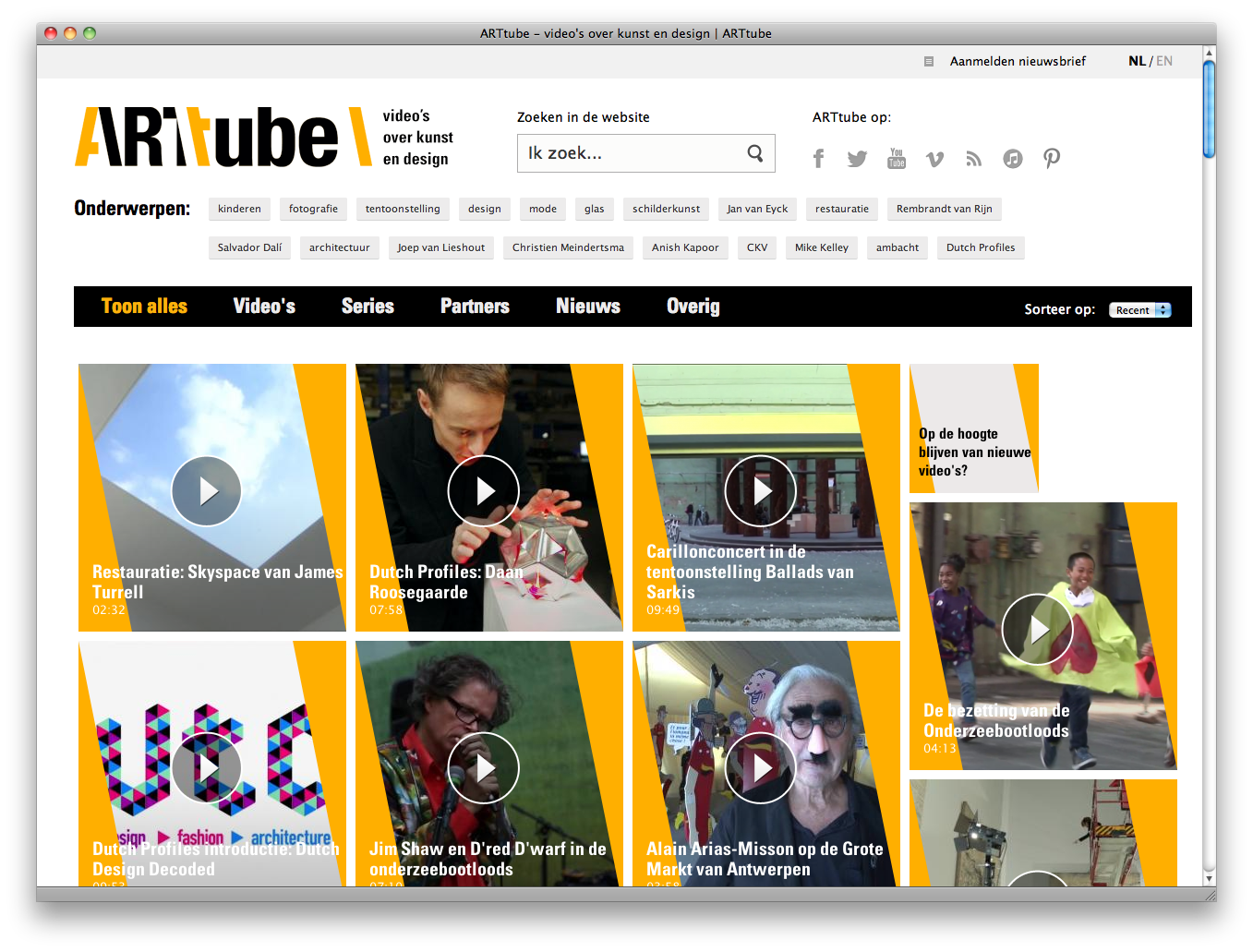Filter by the ambacht topic
The height and width of the screenshot is (952, 1253).
898,247
